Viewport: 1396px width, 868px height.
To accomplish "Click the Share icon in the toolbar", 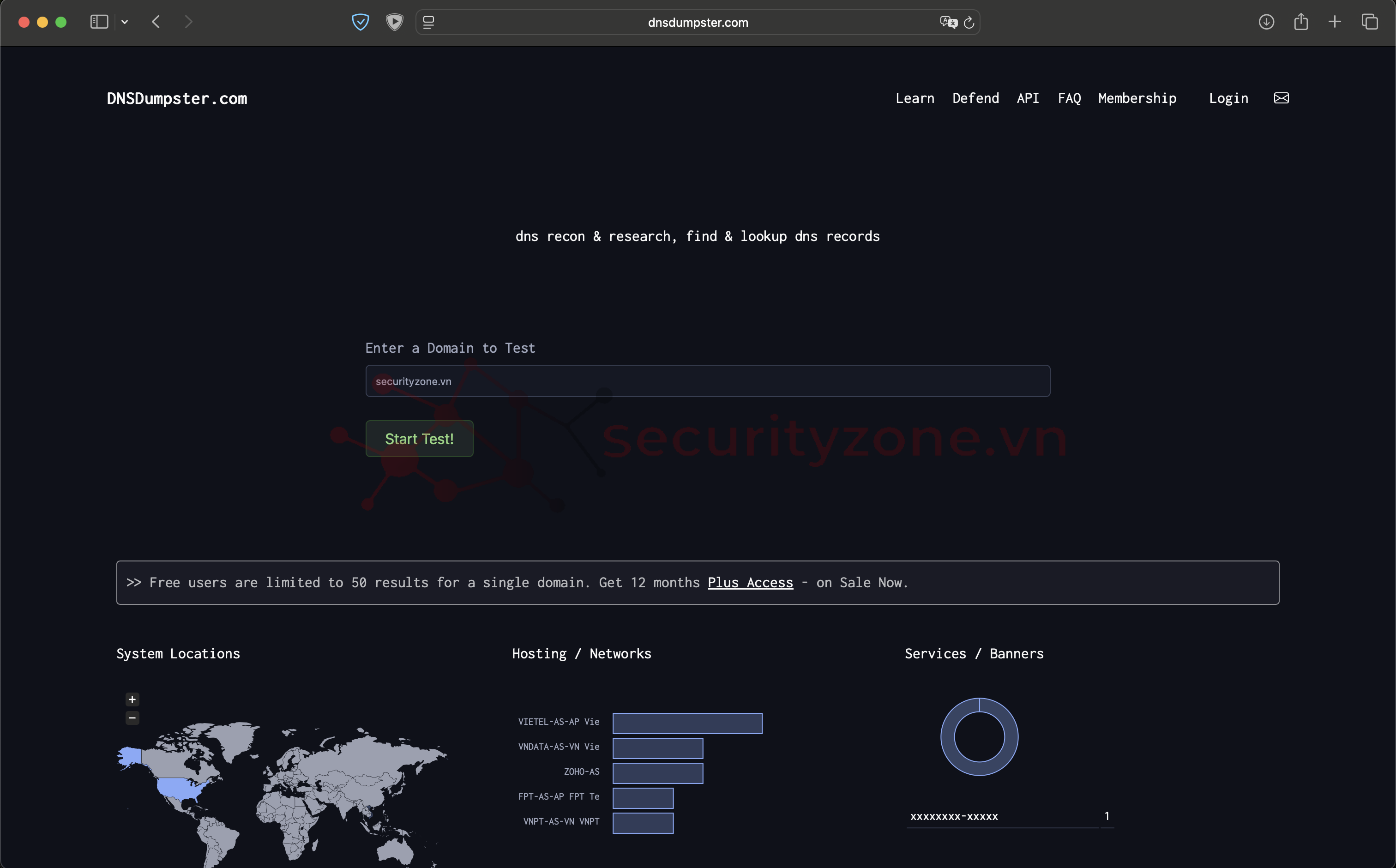I will point(1301,22).
